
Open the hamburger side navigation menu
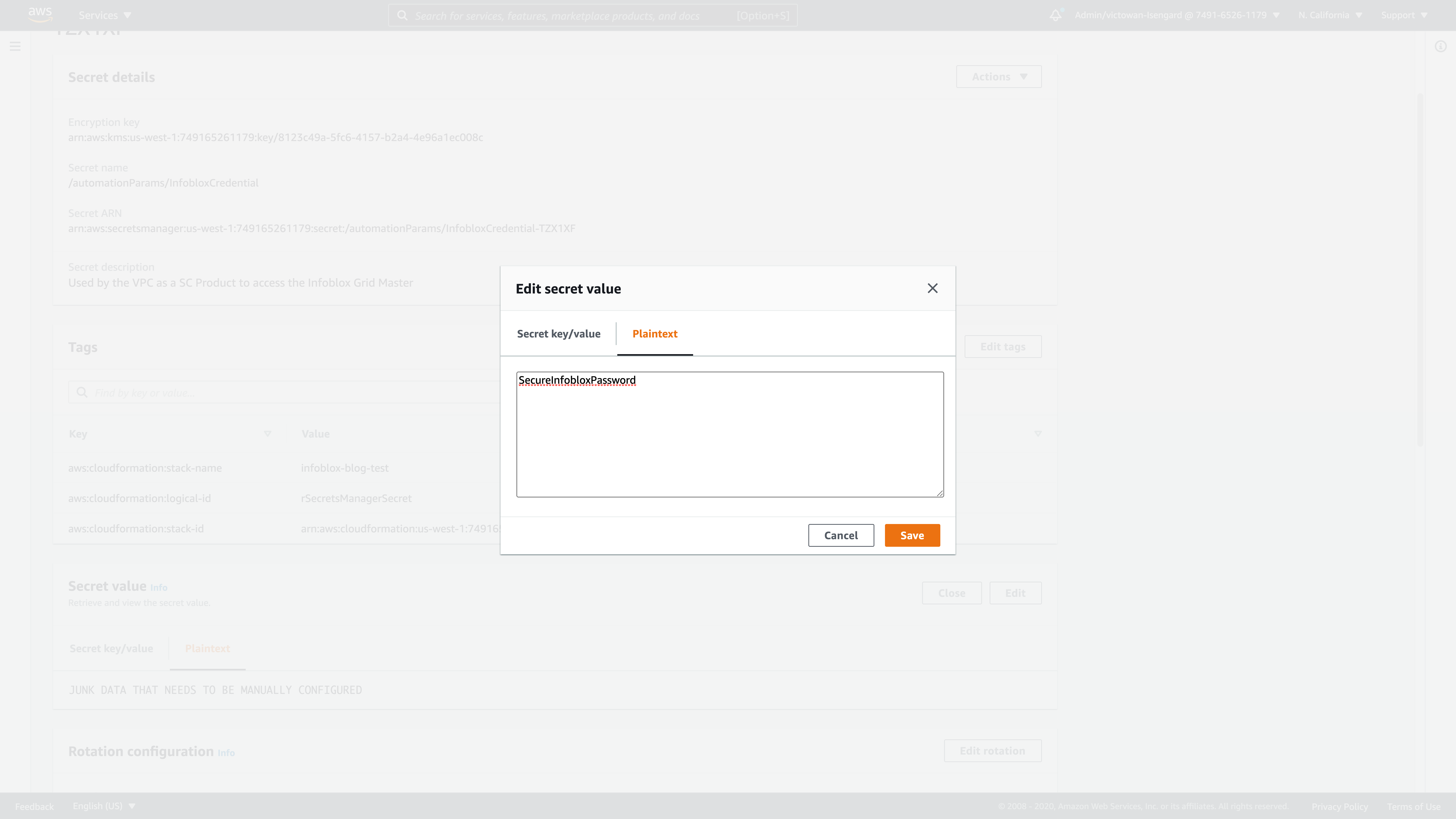pos(15,46)
